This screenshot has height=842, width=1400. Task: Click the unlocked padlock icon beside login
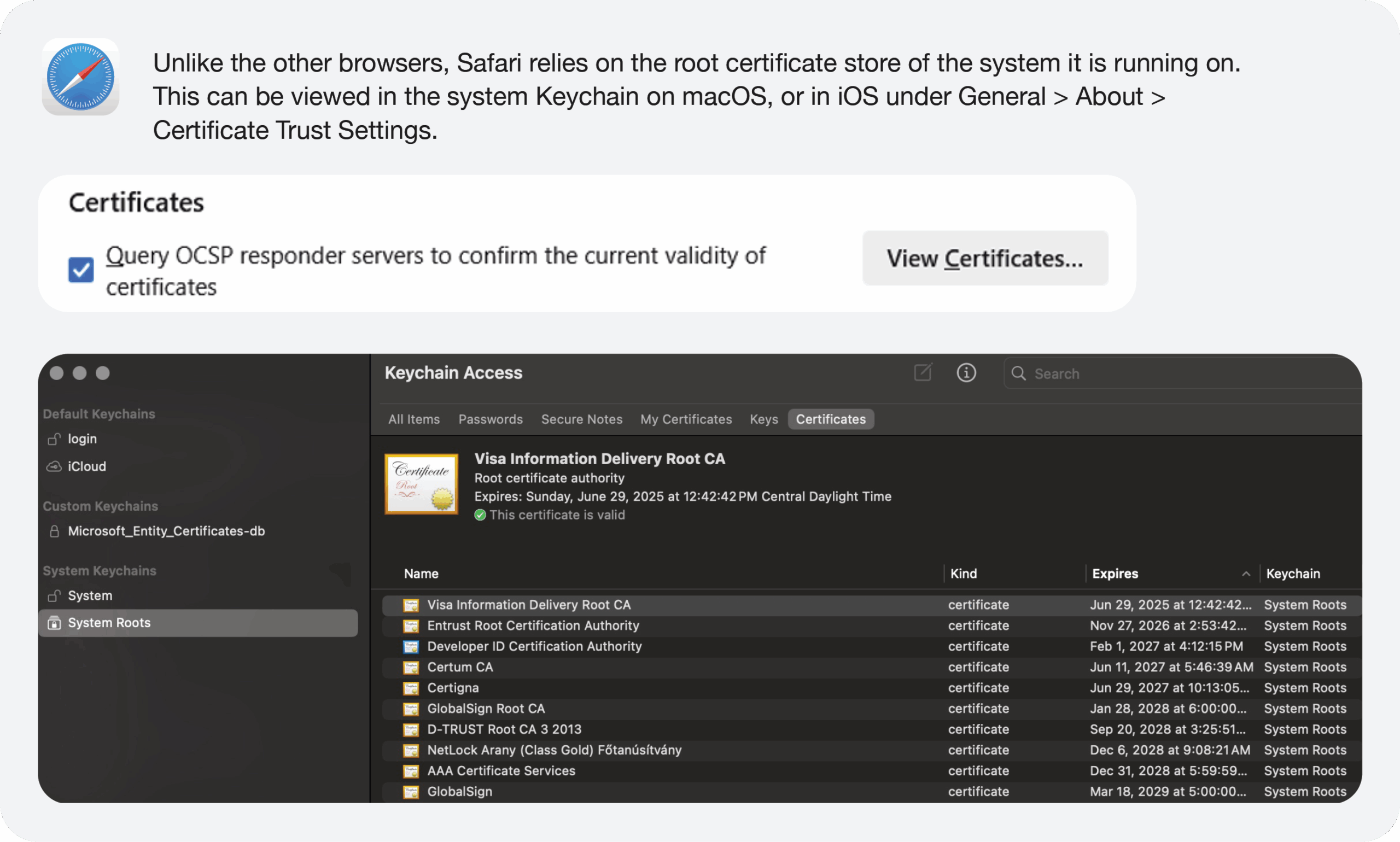pyautogui.click(x=54, y=438)
